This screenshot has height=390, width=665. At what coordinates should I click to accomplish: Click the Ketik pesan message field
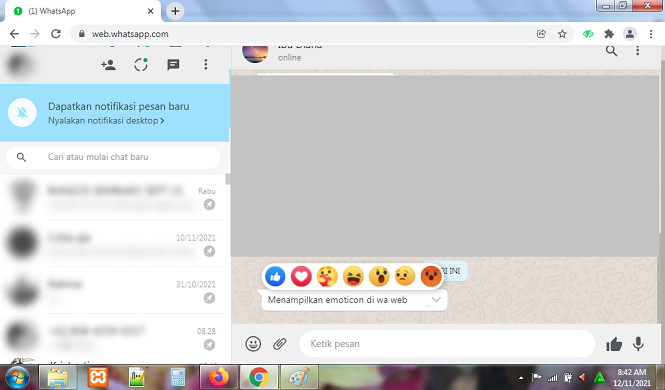pyautogui.click(x=447, y=344)
